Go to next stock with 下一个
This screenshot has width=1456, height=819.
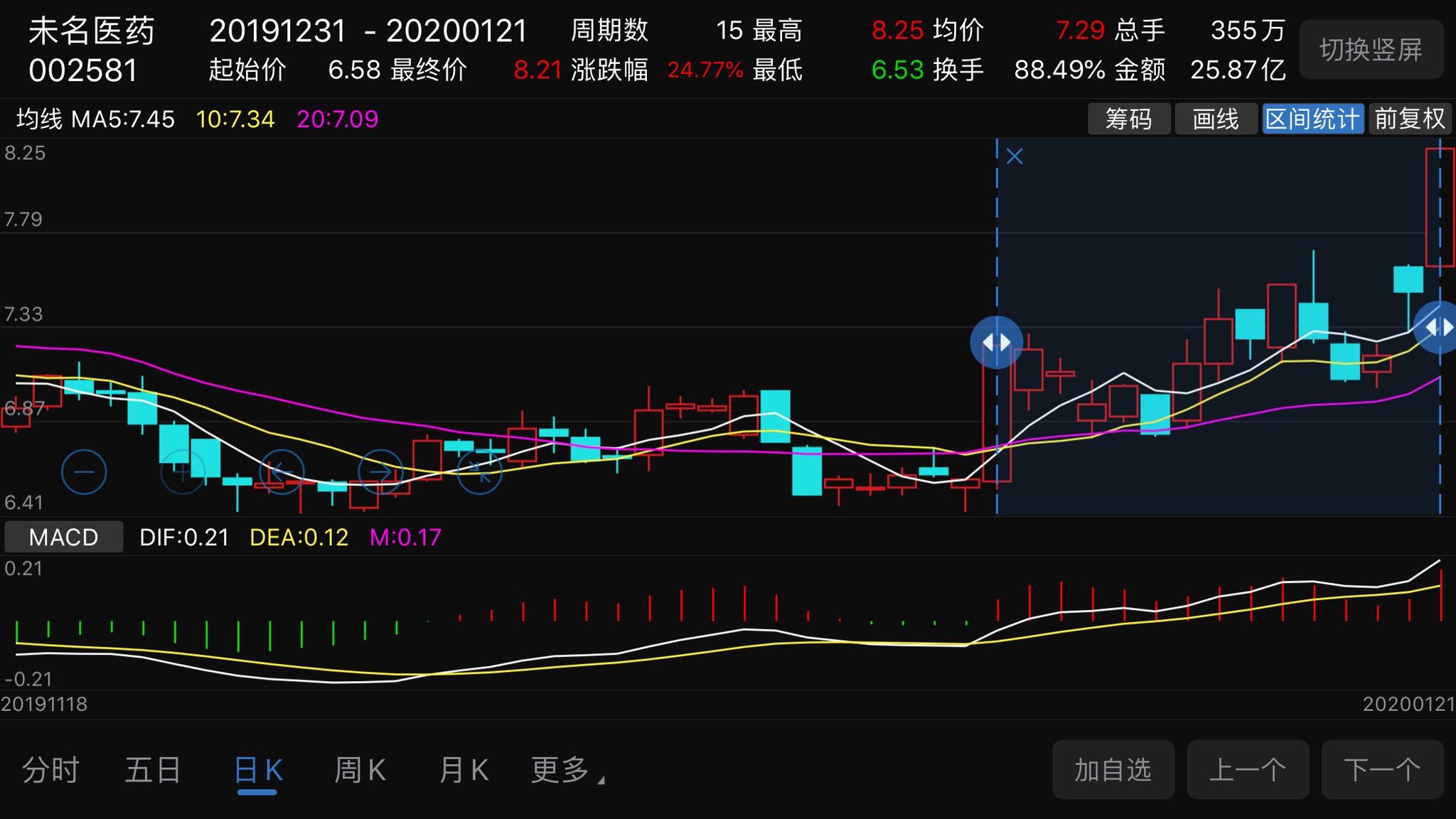tap(1382, 769)
